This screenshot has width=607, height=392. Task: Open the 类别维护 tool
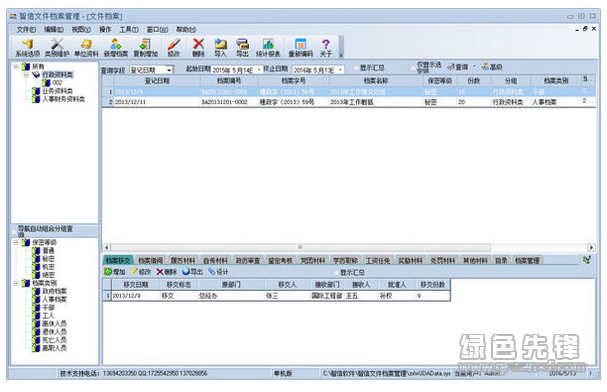tap(57, 48)
